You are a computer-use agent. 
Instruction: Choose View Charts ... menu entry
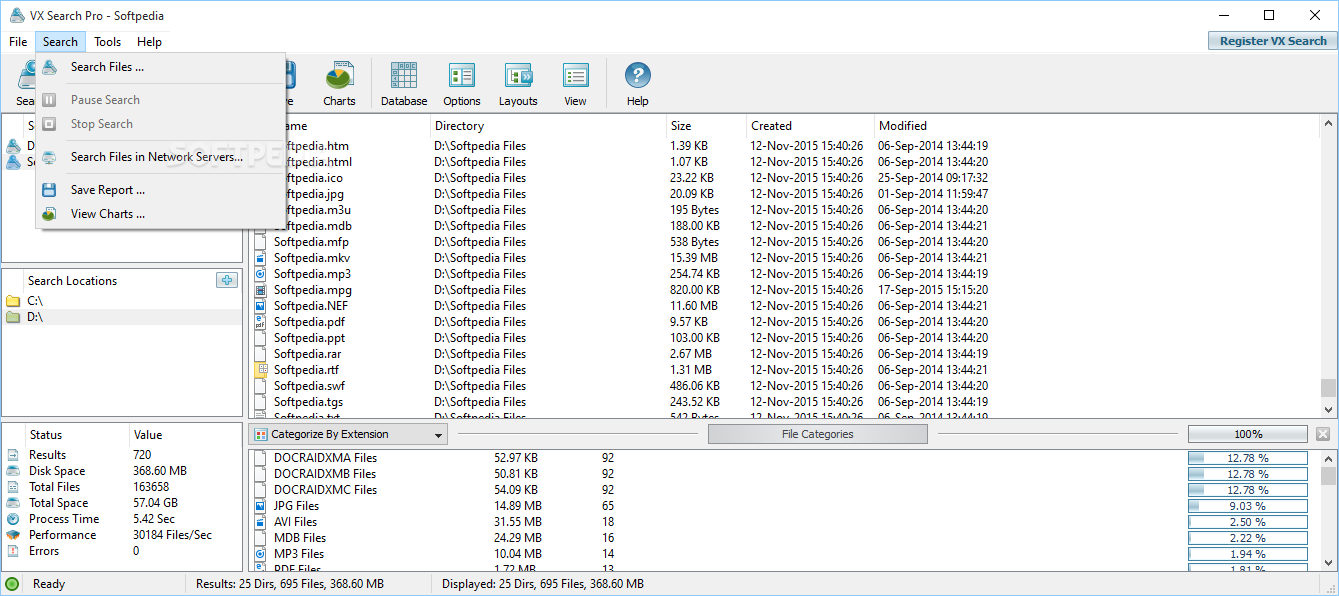tap(160, 214)
